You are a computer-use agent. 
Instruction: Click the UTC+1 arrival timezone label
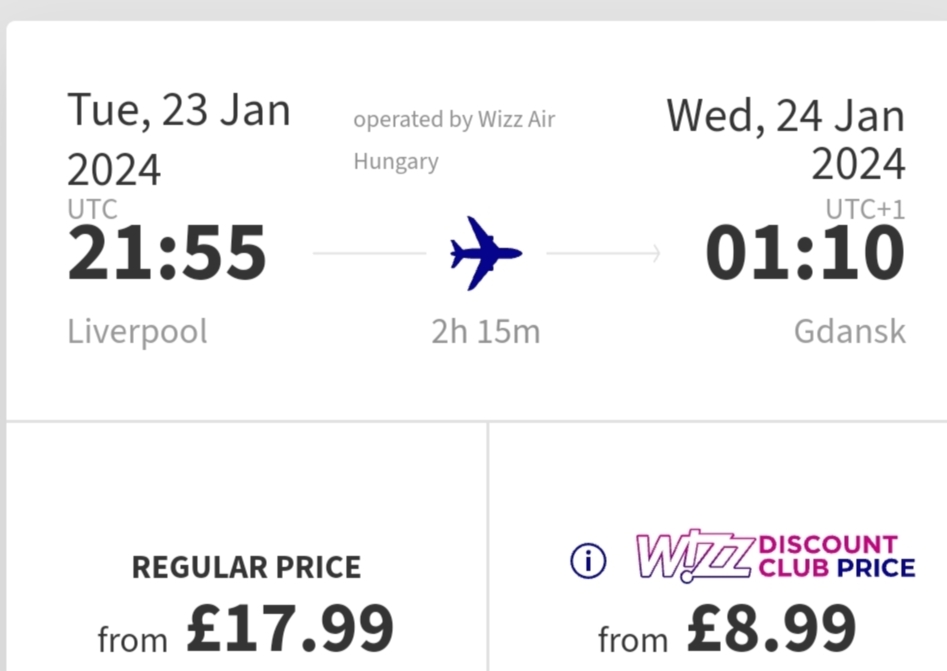[865, 210]
